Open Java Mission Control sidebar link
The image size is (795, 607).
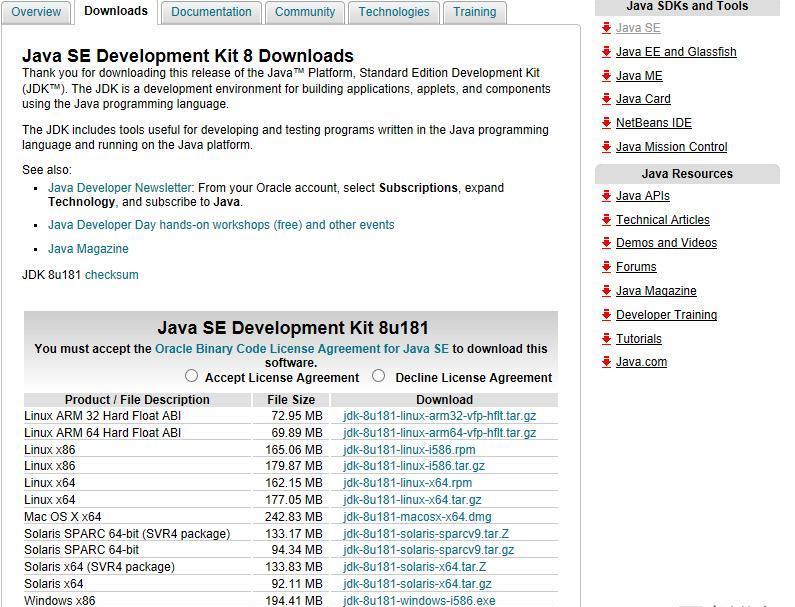point(671,147)
